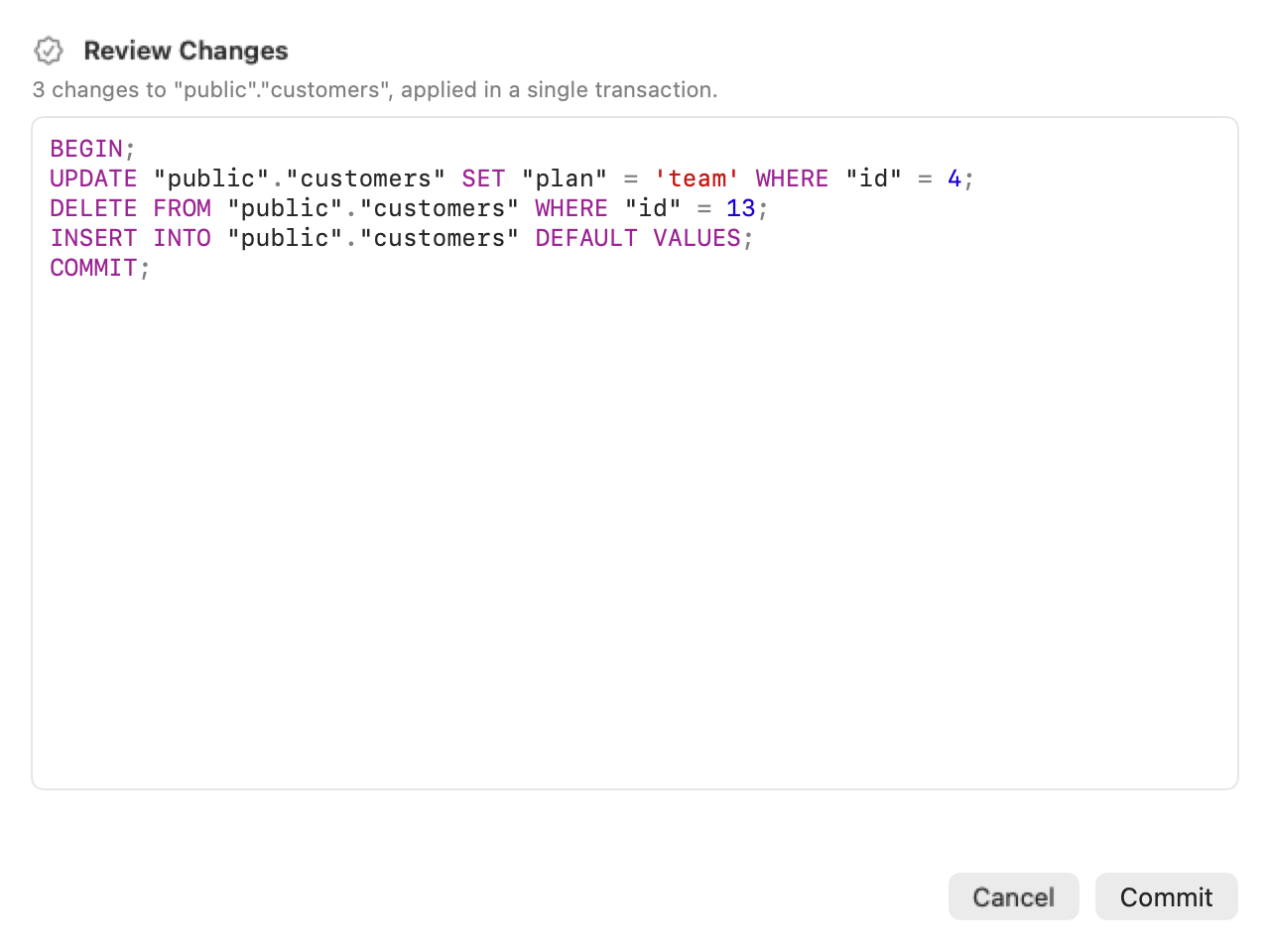
Task: Click the Review Changes checkmark seal icon
Action: pos(49,51)
